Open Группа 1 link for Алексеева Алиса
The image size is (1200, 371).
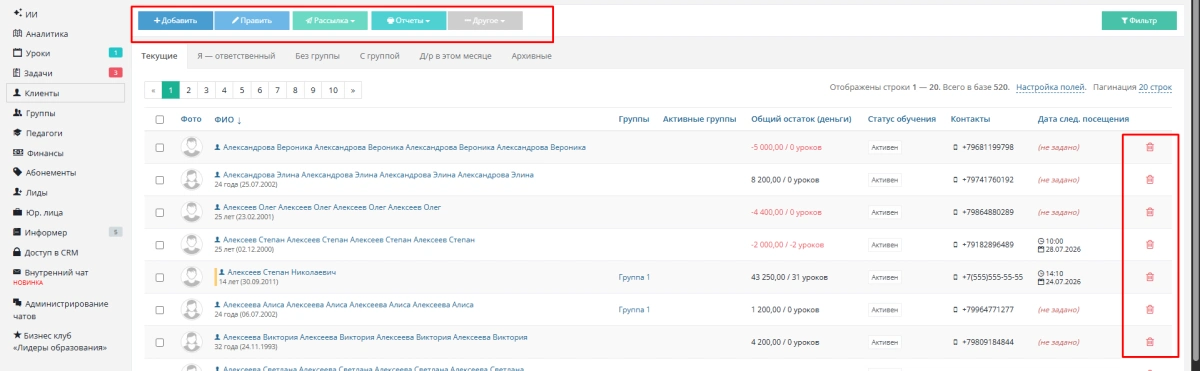[x=634, y=309]
